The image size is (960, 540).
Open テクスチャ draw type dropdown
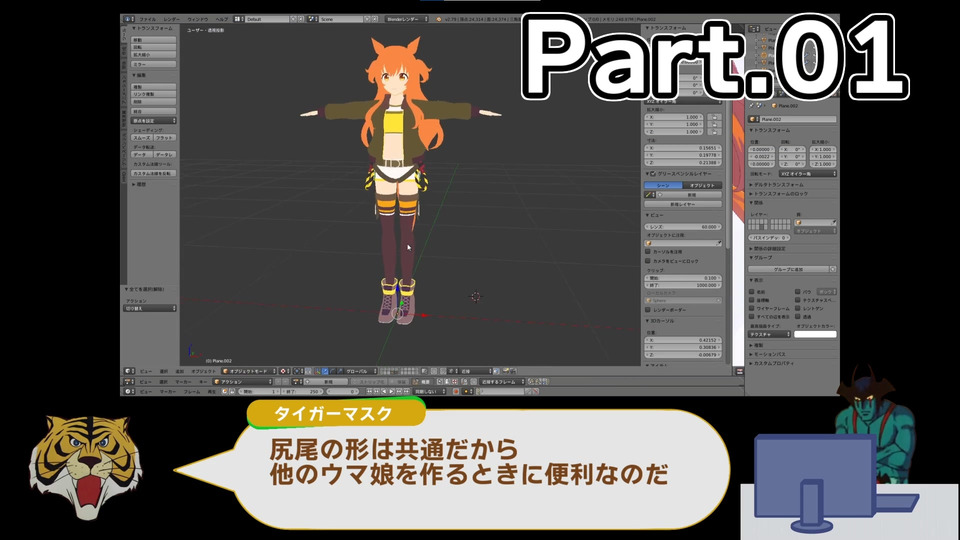point(770,334)
